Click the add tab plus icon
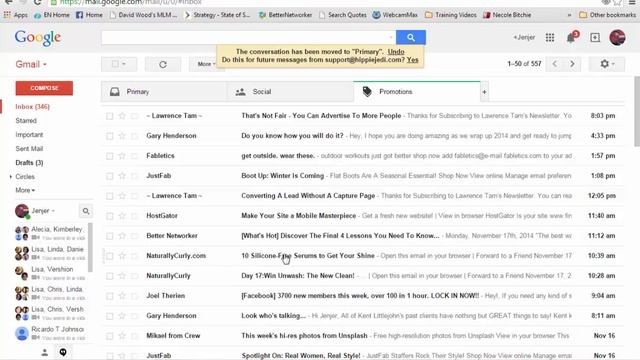640x360 pixels. tap(484, 92)
